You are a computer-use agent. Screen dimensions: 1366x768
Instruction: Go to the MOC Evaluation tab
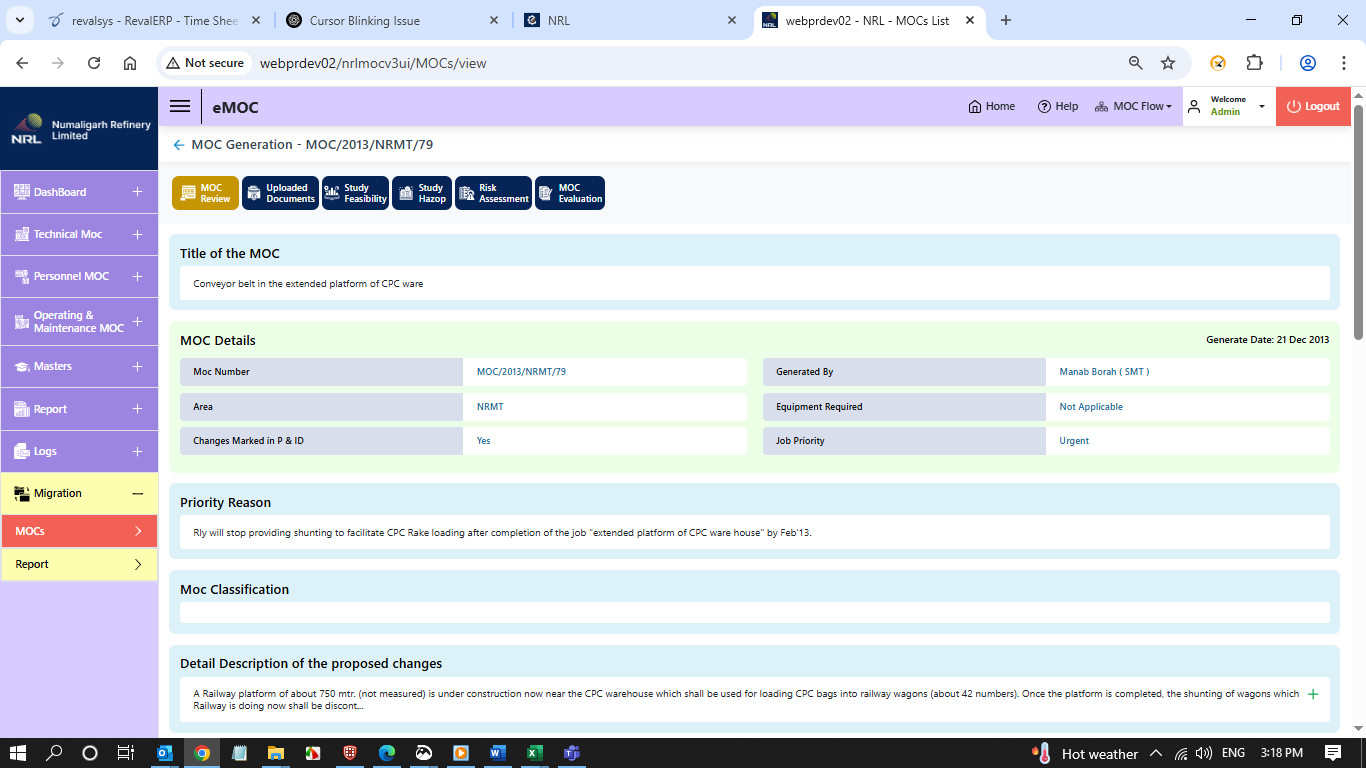tap(570, 193)
